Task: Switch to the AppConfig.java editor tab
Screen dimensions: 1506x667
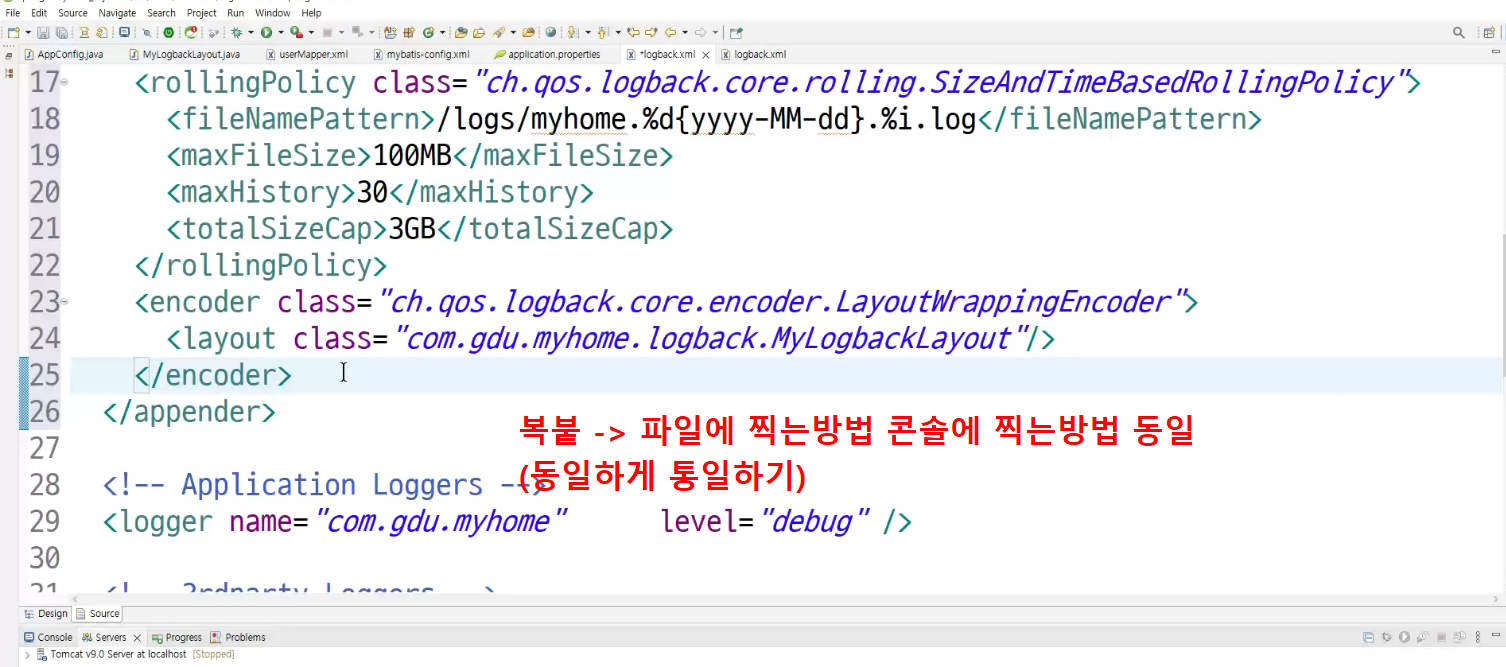Action: pyautogui.click(x=65, y=54)
